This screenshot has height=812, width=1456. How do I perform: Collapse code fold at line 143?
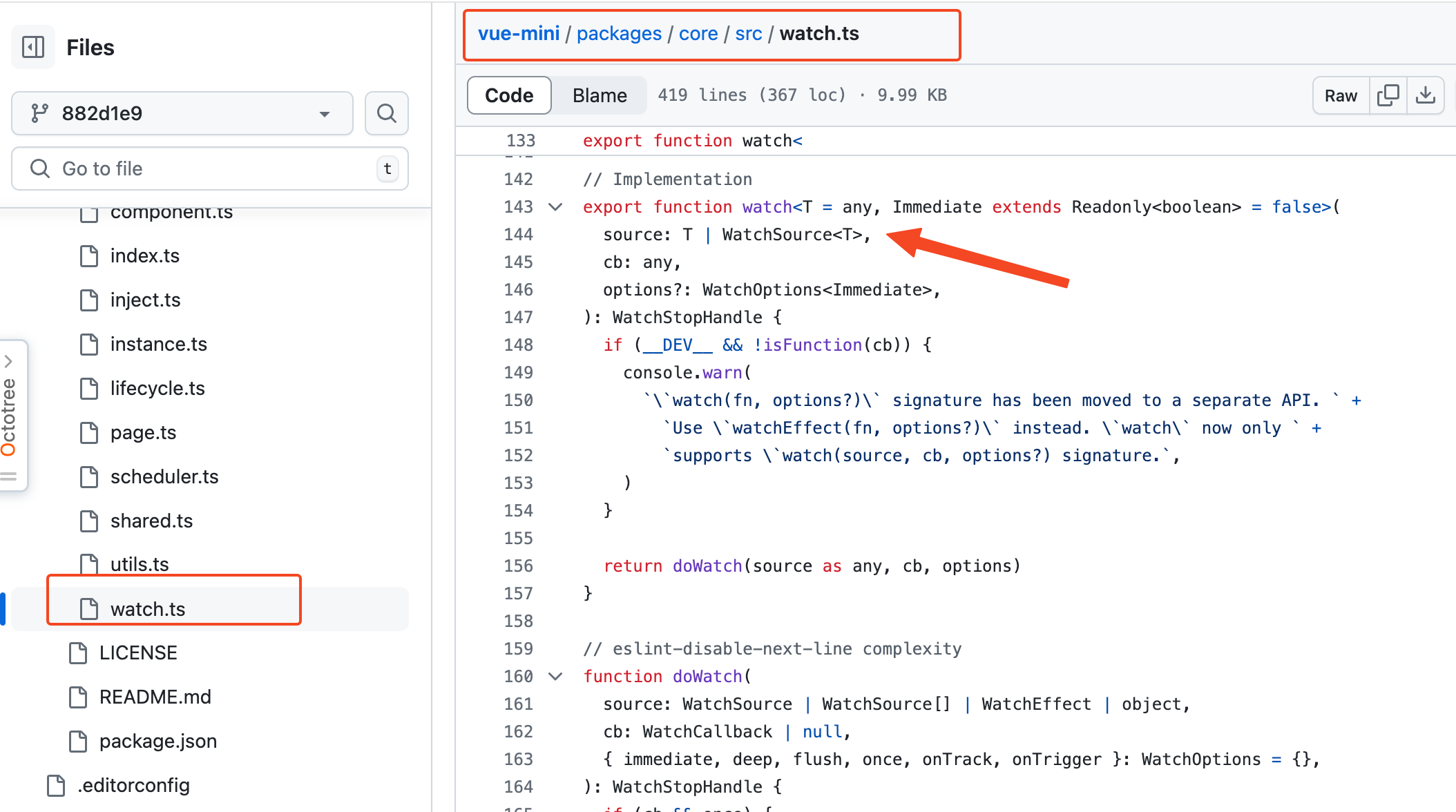click(x=555, y=207)
